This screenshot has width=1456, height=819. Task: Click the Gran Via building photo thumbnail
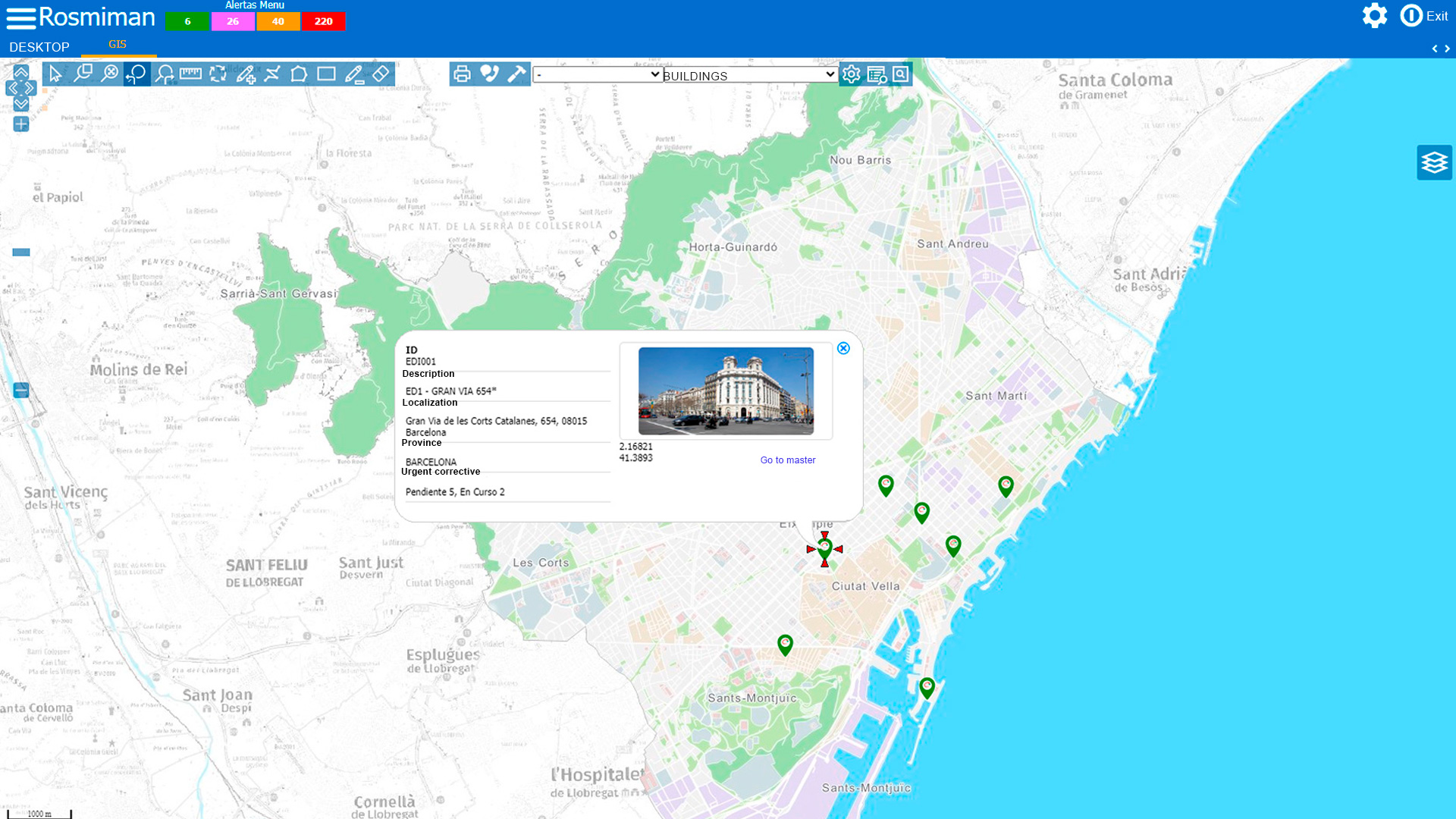click(x=725, y=390)
